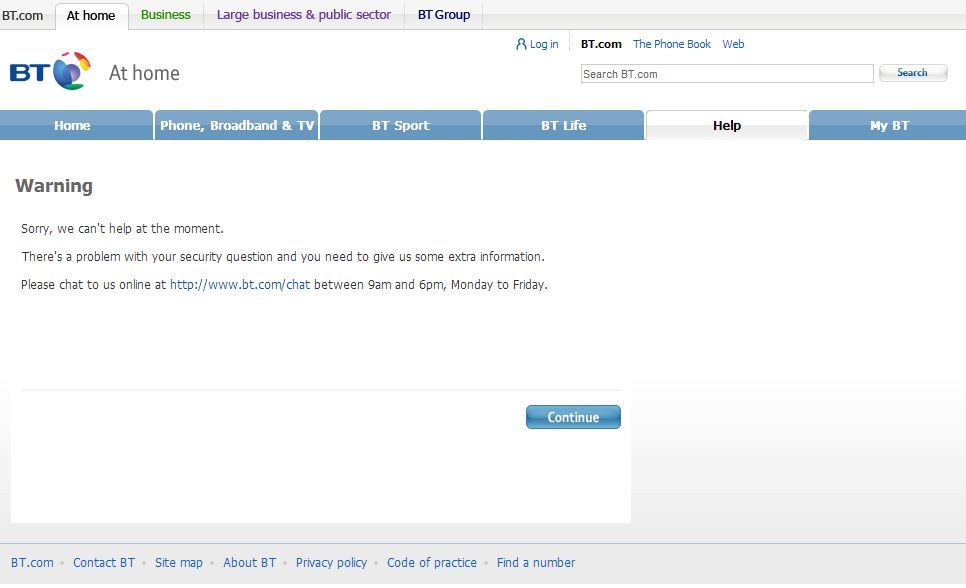Click the Log in link
Screen dimensions: 966x588
coord(544,44)
